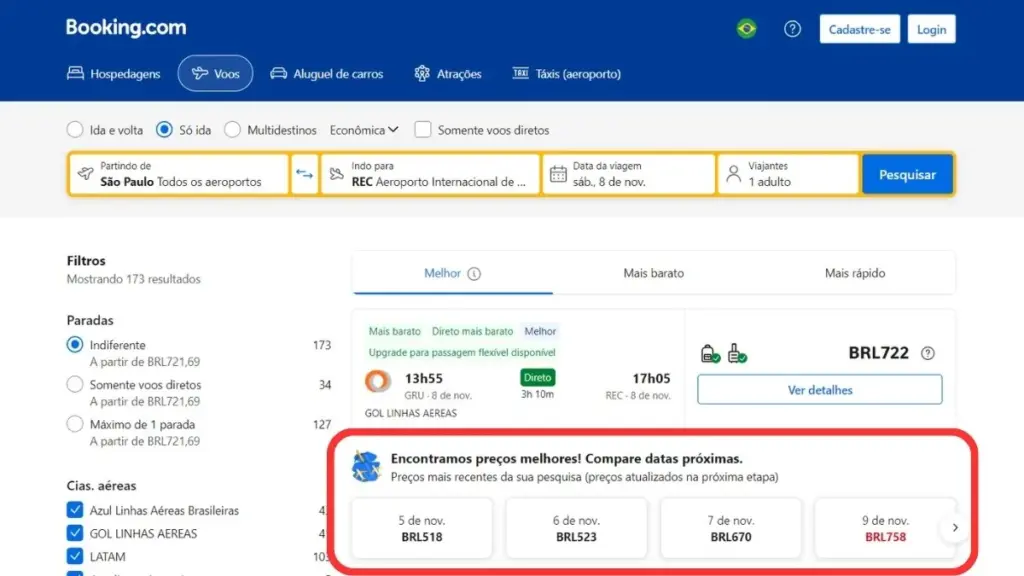
Task: Select the Multidestinos radio option
Action: (232, 129)
